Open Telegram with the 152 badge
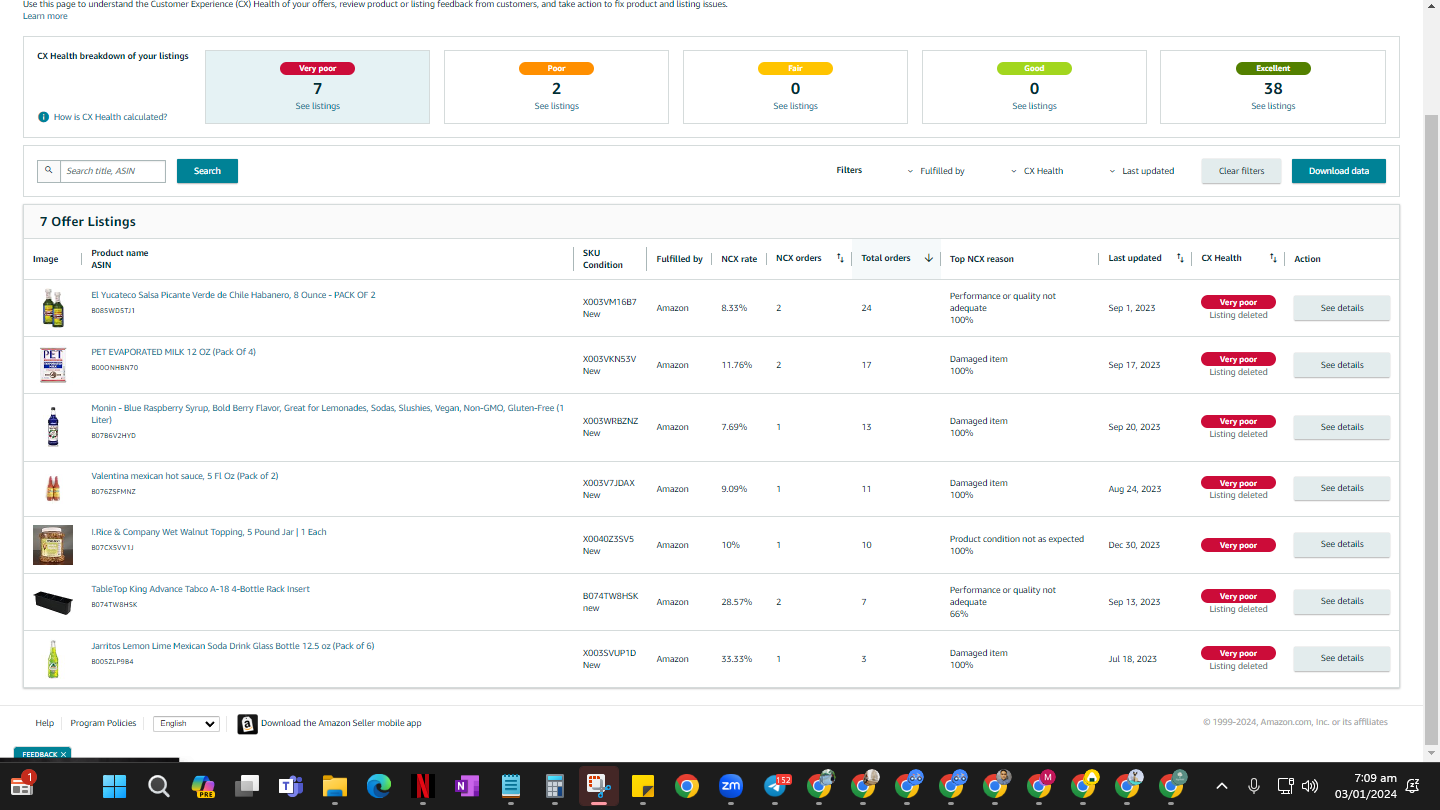1440x810 pixels. [776, 786]
